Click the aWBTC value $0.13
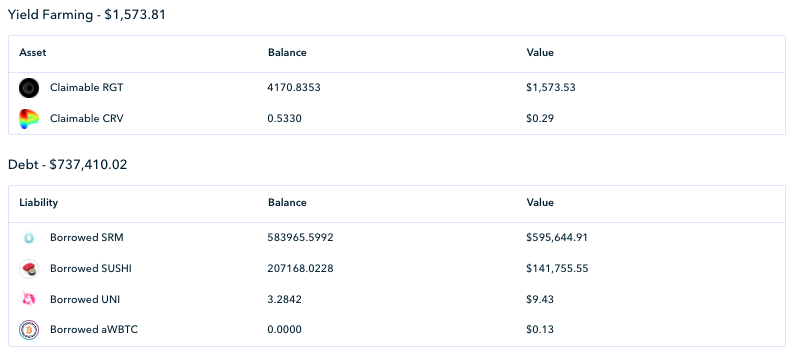This screenshot has height=361, width=799. (x=540, y=329)
